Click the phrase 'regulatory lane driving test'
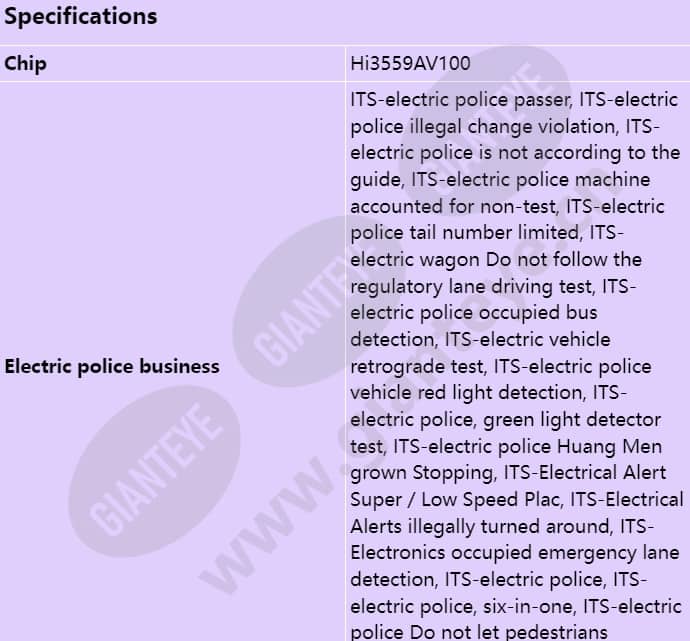Screen dimensions: 690x641 471,286
